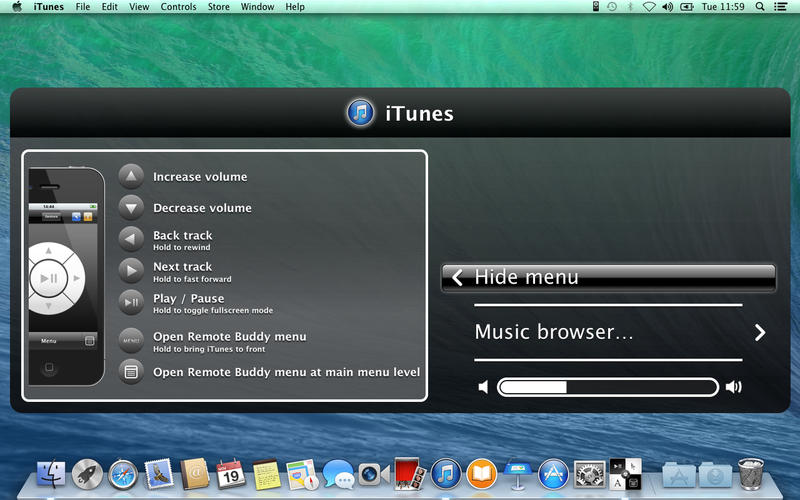Screen dimensions: 800x500
Task: Click the Bluetooth menu bar icon
Action: (630, 7)
